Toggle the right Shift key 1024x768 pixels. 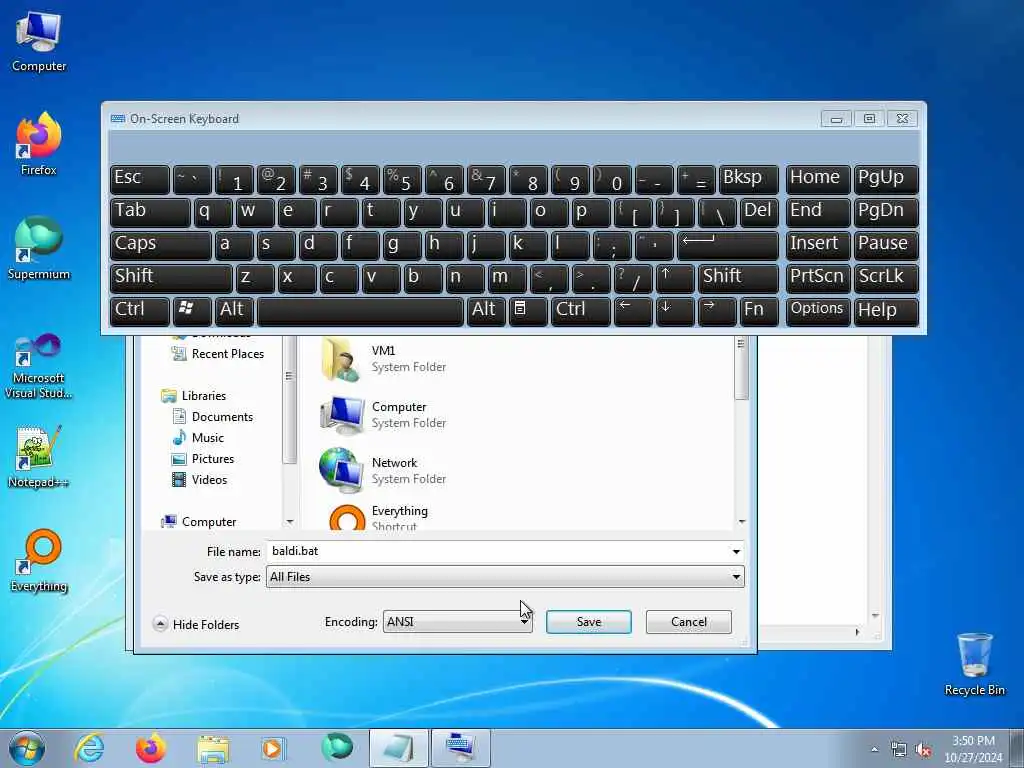[738, 278]
